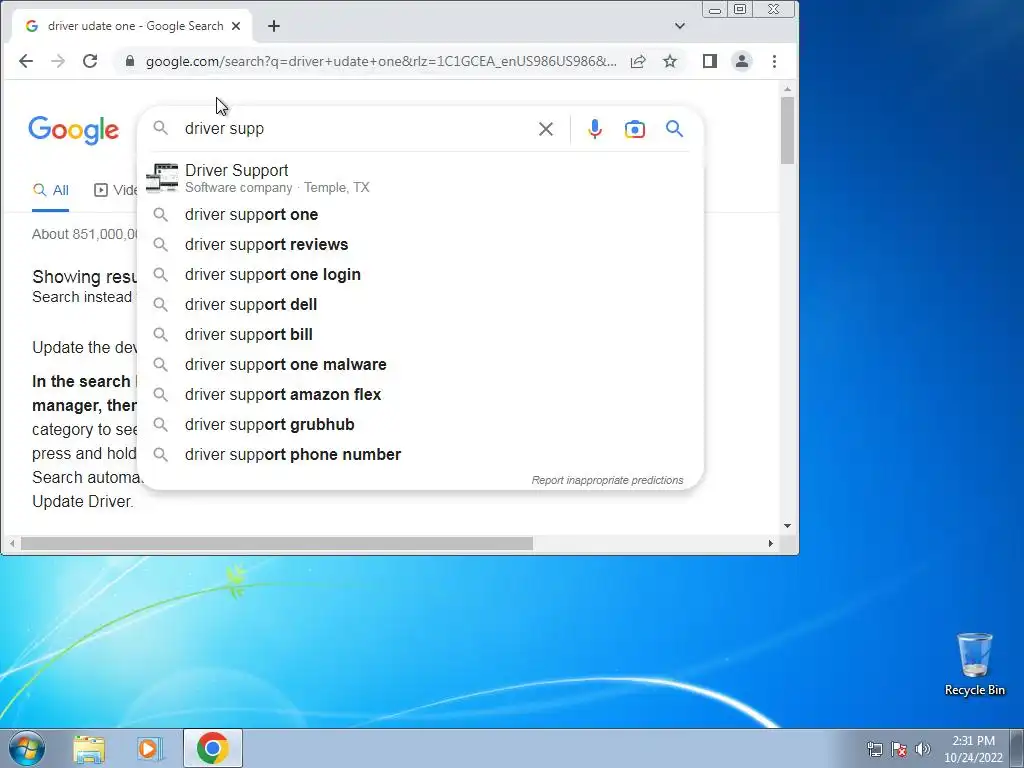The width and height of the screenshot is (1024, 768).
Task: Click the Google logo
Action: click(74, 130)
